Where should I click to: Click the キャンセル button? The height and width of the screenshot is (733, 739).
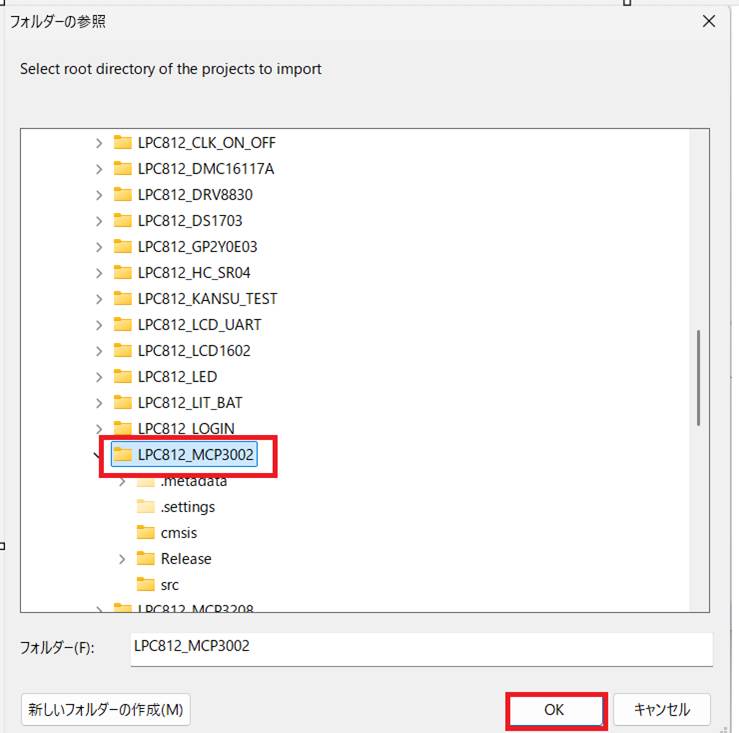661,710
